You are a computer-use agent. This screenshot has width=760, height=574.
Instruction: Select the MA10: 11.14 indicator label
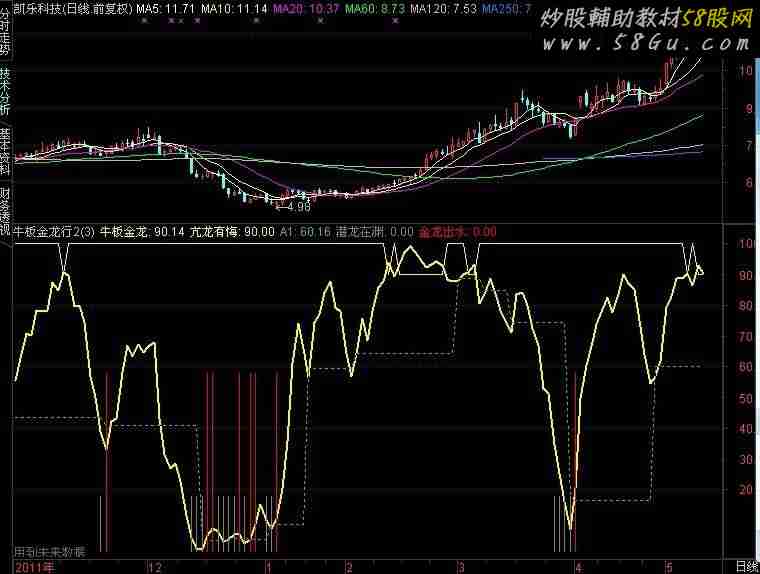(x=234, y=8)
